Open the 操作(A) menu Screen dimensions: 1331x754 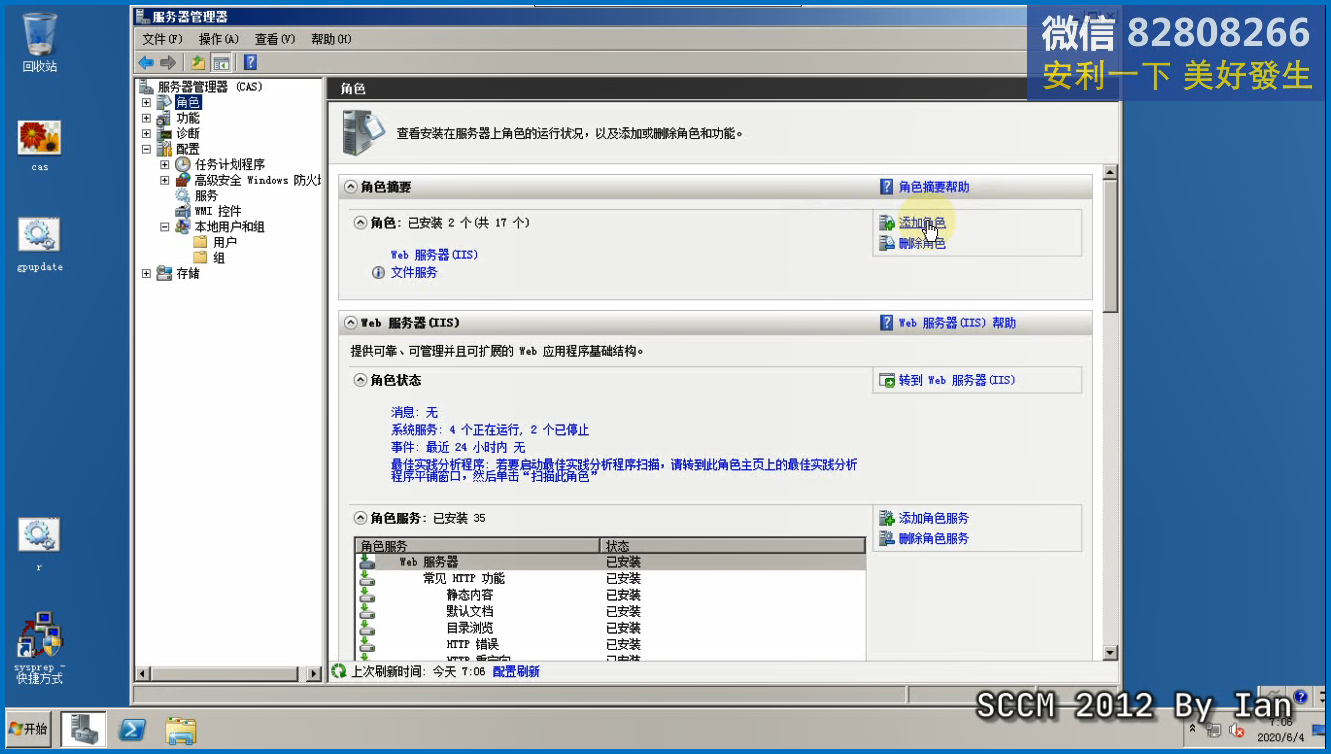218,39
